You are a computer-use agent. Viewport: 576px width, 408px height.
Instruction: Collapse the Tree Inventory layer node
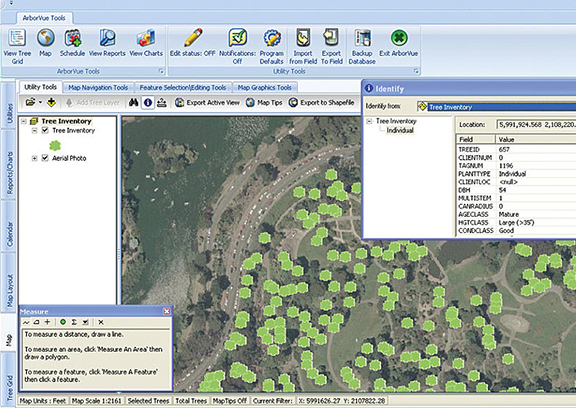click(x=35, y=130)
